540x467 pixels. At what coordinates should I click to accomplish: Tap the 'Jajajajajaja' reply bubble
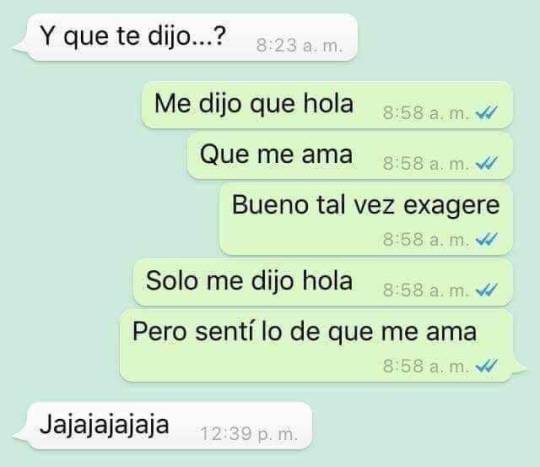[x=169, y=426]
